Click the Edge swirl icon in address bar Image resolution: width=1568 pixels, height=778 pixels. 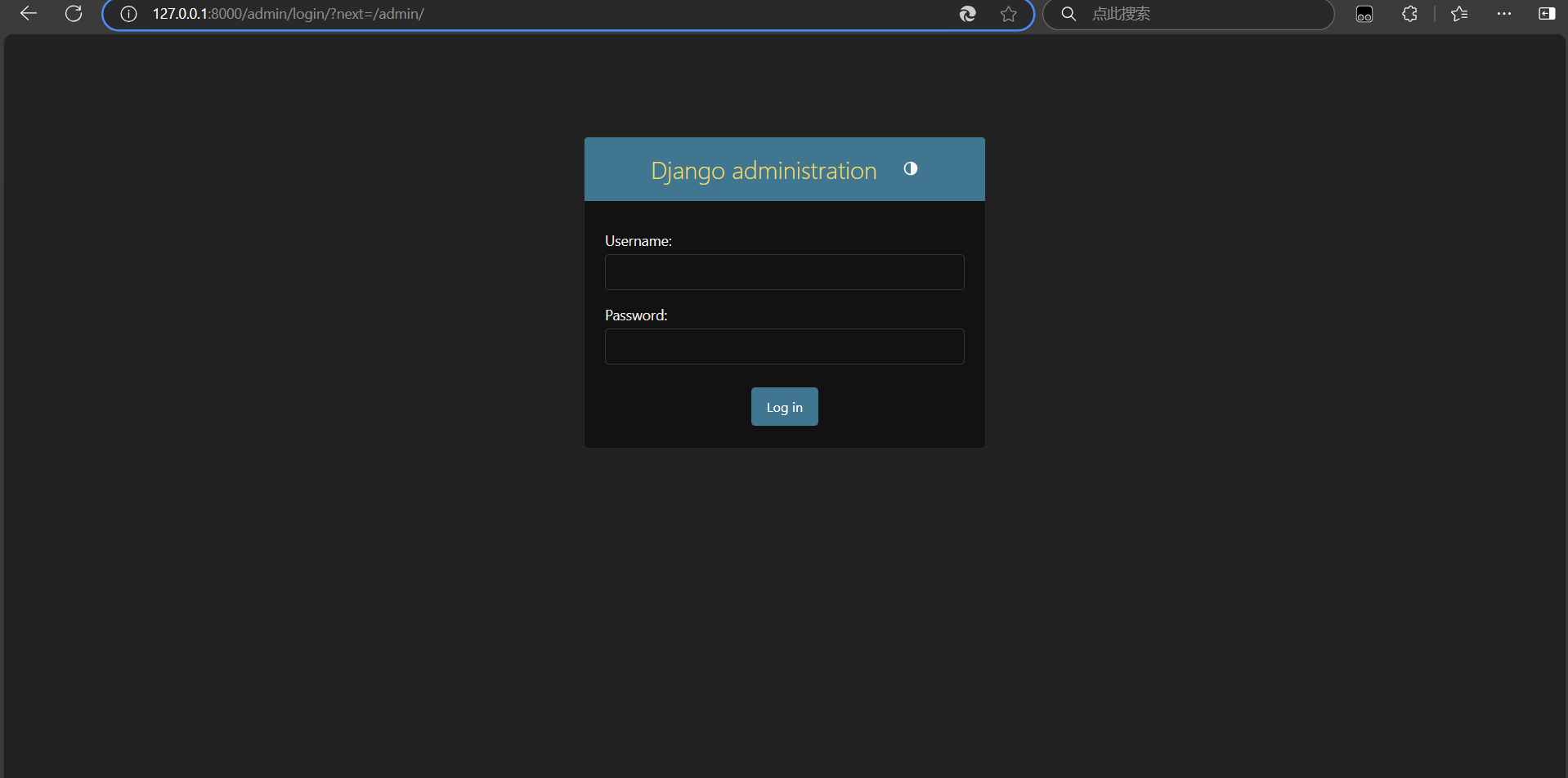[x=967, y=14]
